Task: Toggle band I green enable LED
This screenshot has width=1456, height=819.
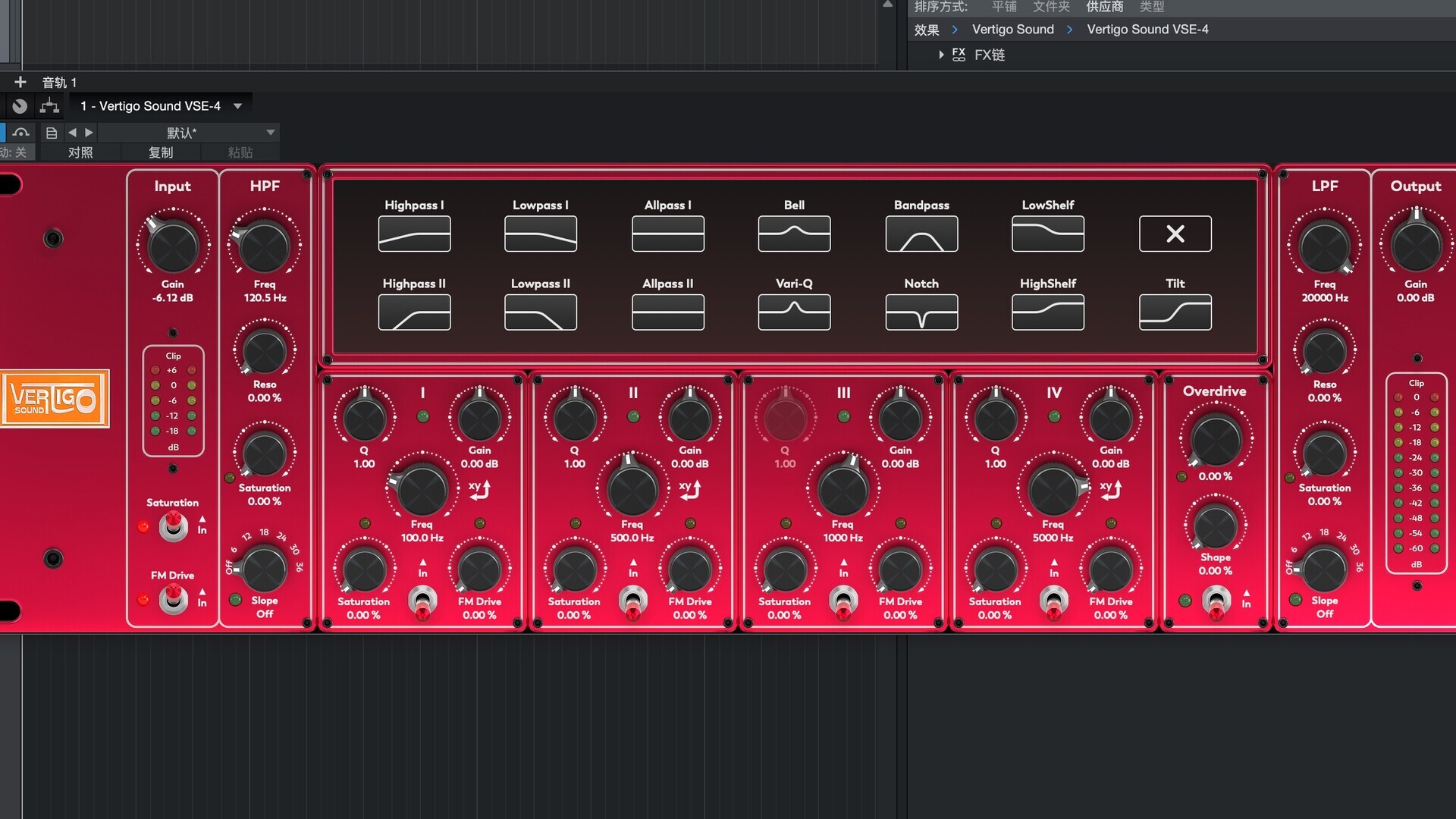Action: point(422,416)
